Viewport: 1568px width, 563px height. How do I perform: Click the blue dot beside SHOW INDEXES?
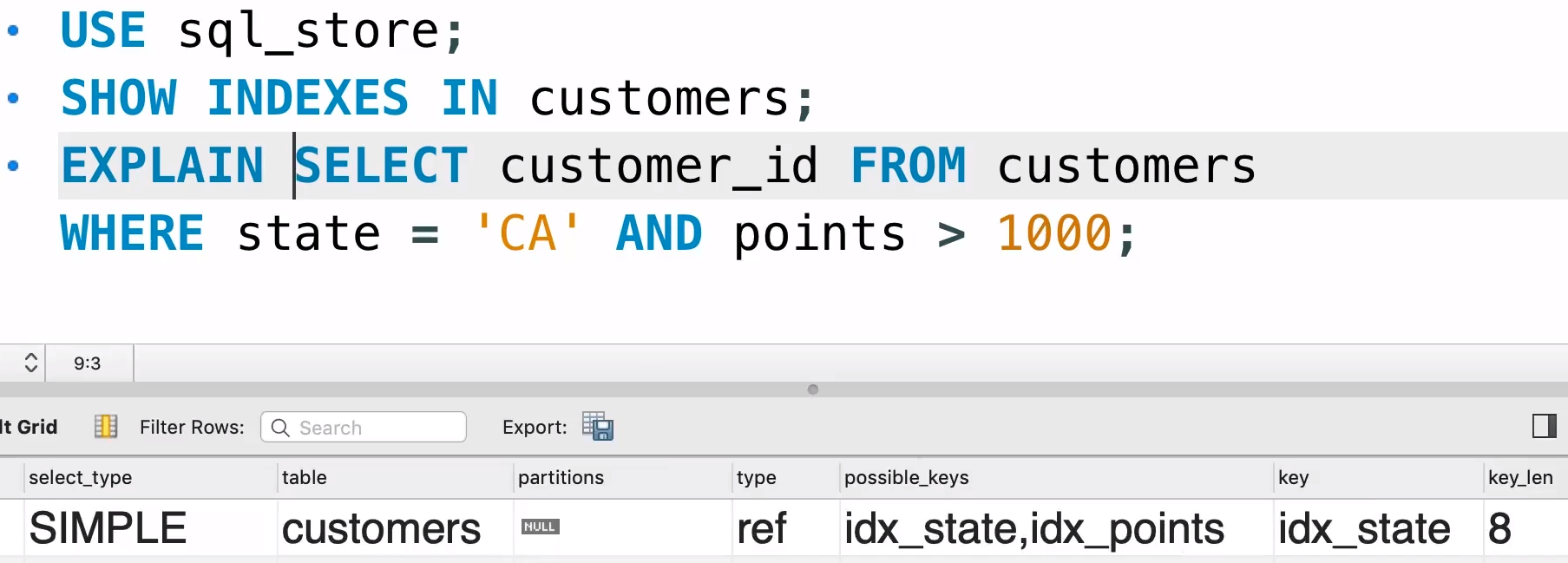(13, 98)
